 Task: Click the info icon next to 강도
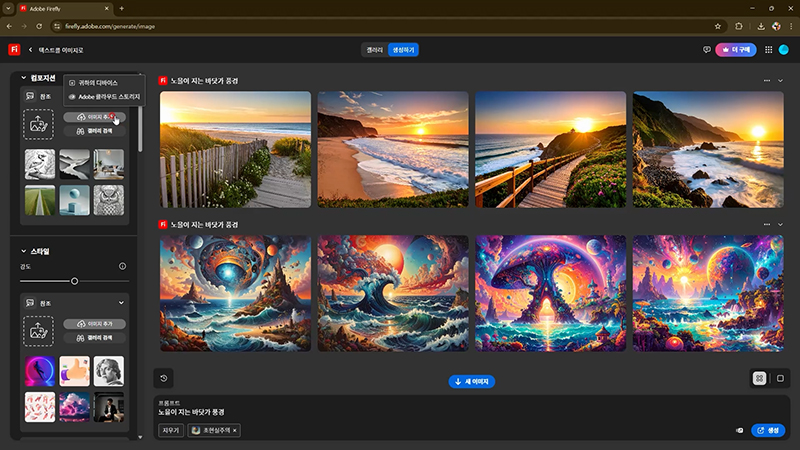coord(122,266)
